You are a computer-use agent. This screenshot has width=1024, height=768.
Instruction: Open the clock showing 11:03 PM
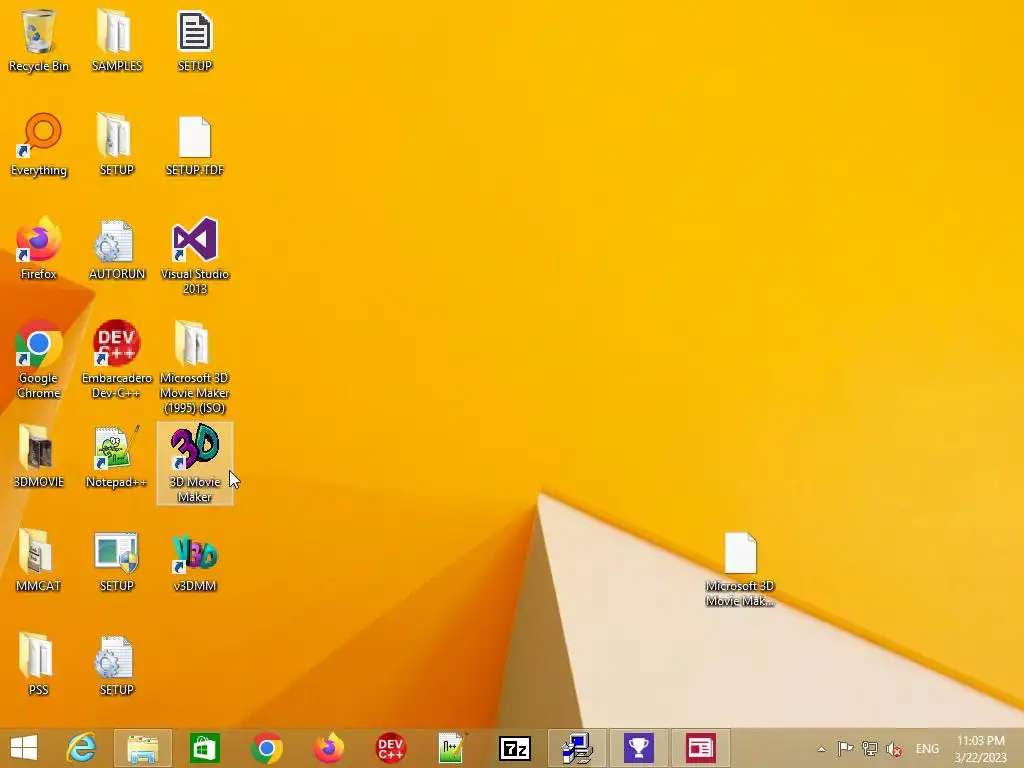click(x=981, y=749)
